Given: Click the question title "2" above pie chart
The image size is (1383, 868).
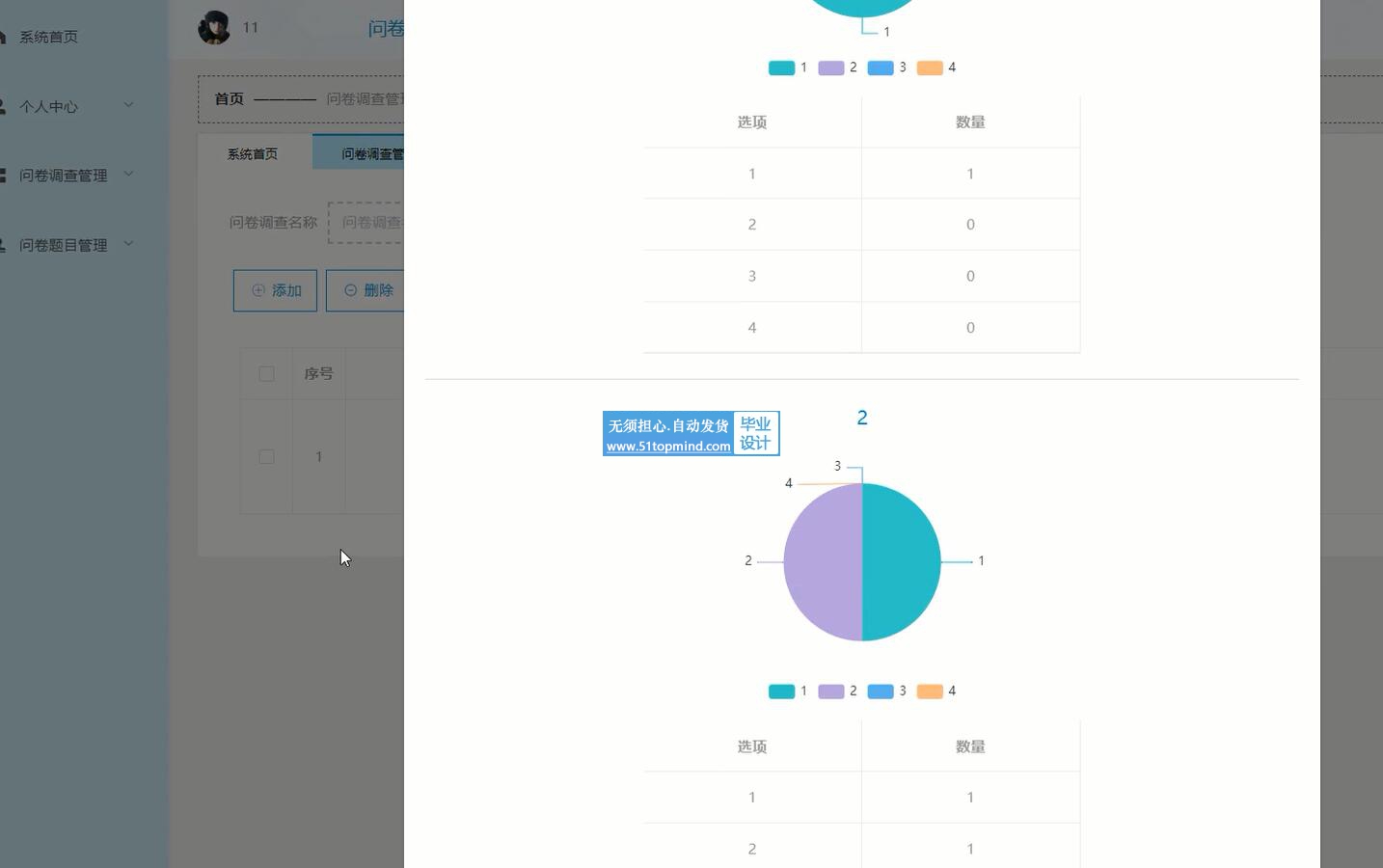Looking at the screenshot, I should (x=862, y=418).
